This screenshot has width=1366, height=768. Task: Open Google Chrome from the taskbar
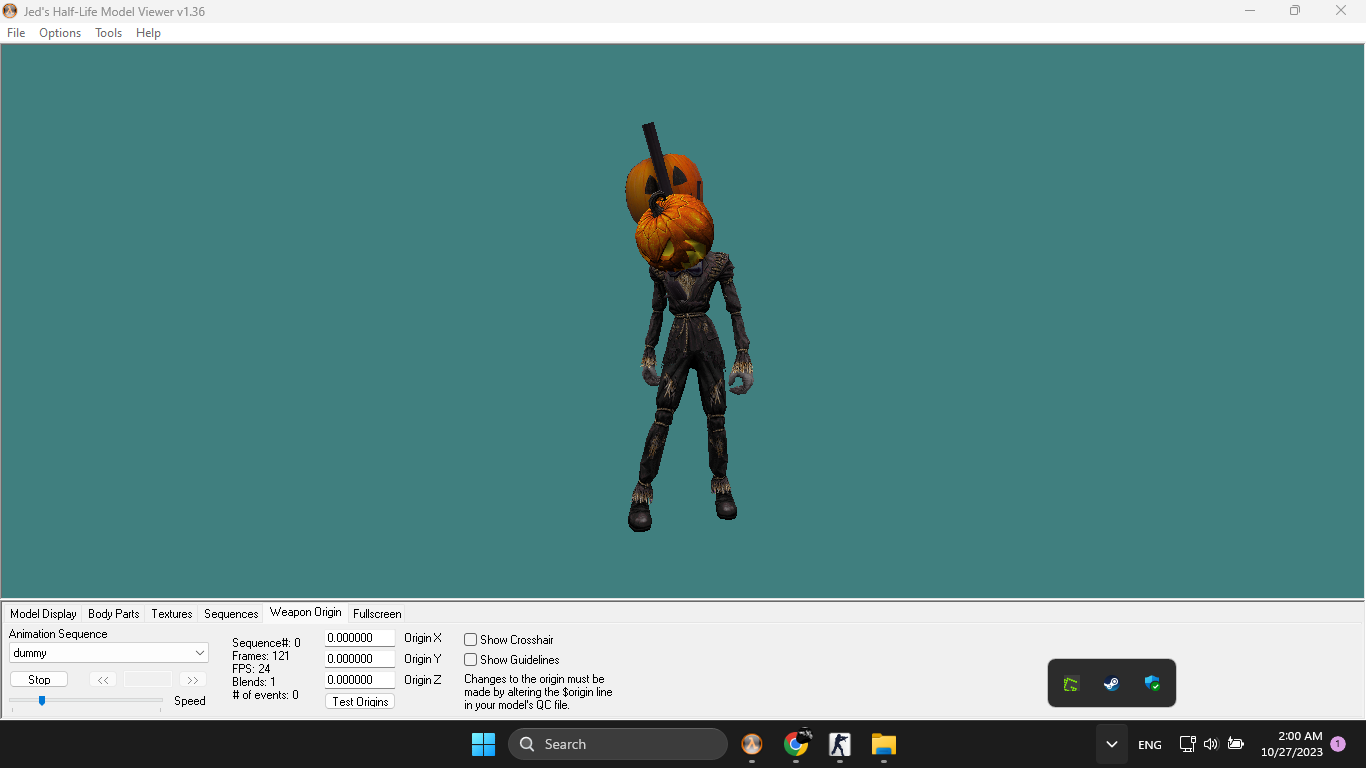click(796, 744)
